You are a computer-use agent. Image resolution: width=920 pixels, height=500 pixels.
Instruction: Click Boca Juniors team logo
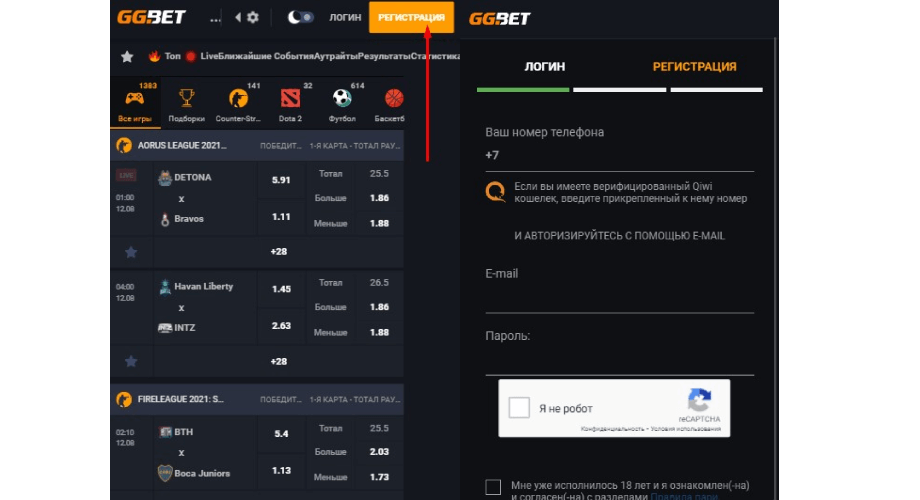165,473
